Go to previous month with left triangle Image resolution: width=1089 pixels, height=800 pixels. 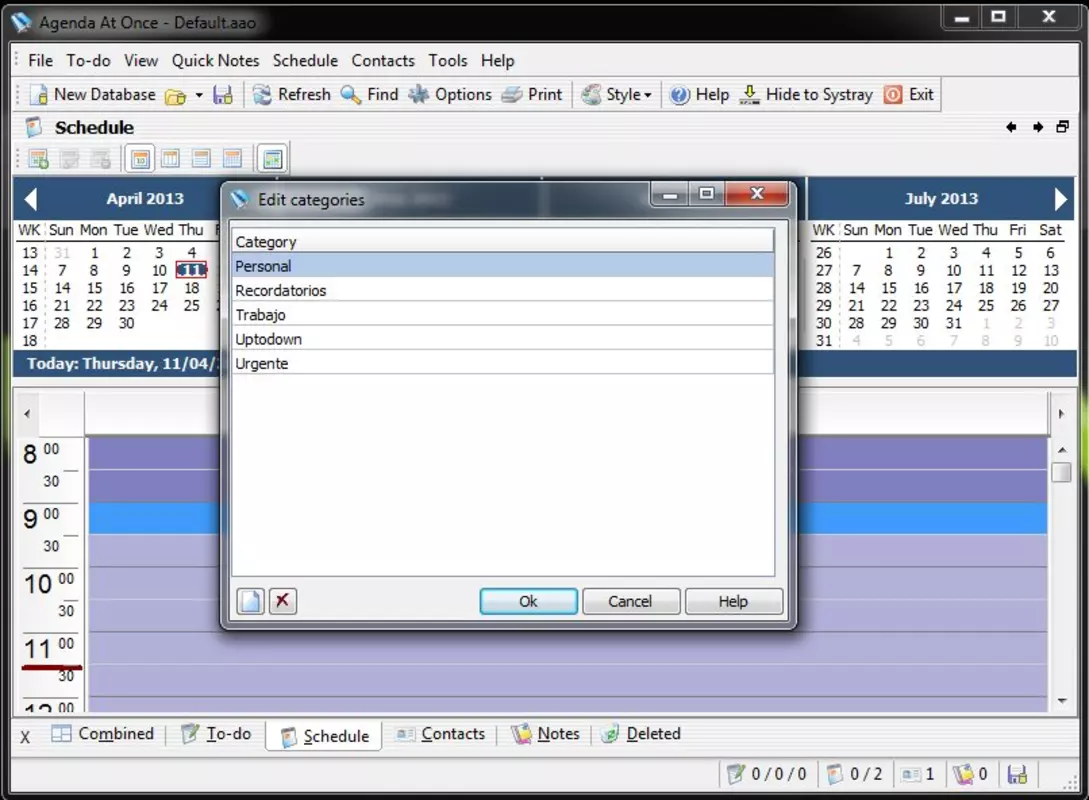[30, 199]
